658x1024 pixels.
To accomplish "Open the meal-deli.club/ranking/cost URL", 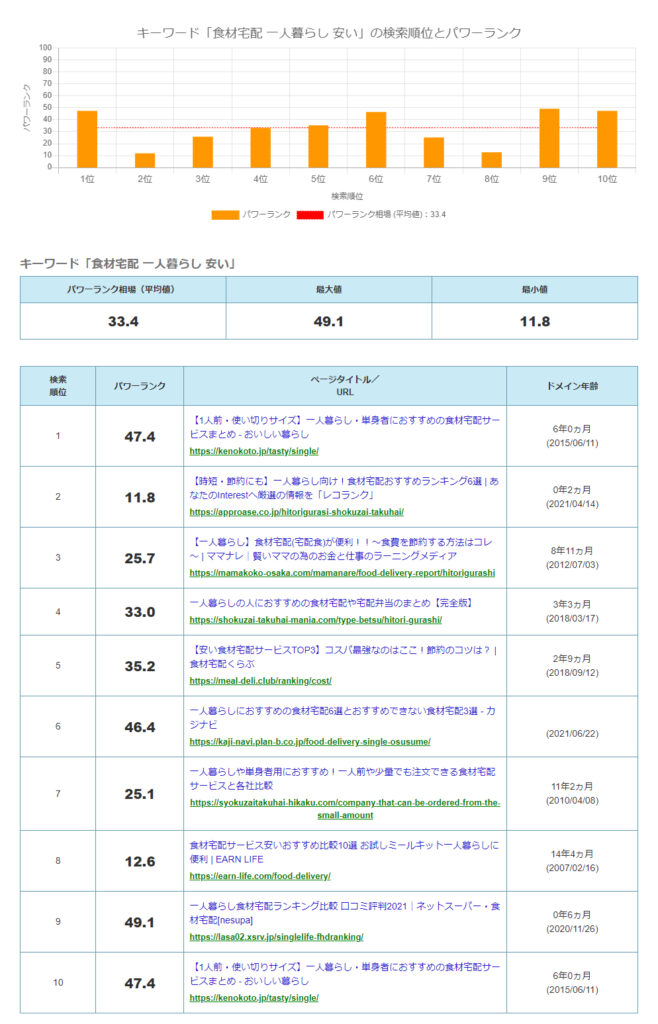I will click(x=260, y=680).
